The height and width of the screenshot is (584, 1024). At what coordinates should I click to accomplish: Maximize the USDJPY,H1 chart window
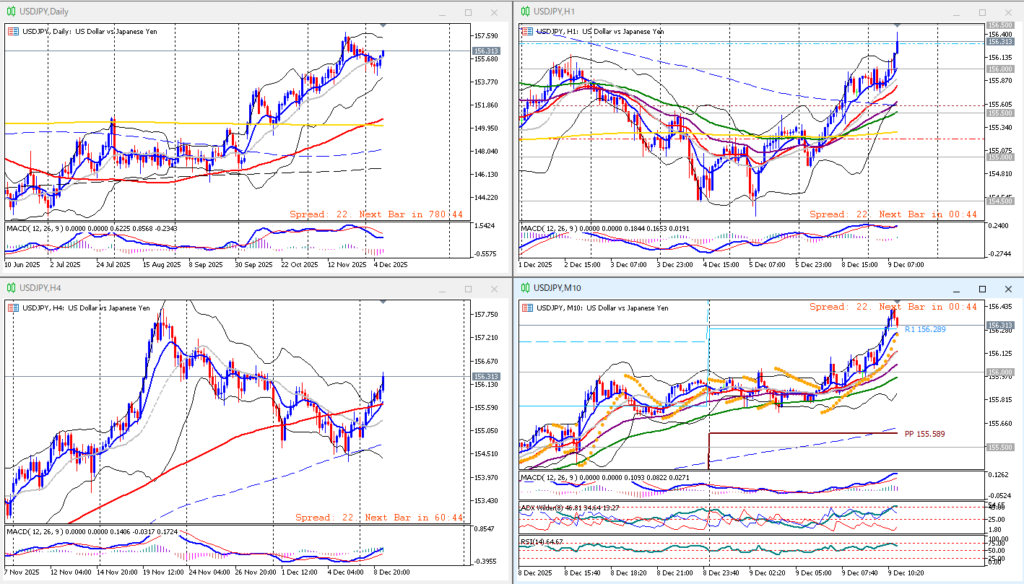[x=982, y=12]
